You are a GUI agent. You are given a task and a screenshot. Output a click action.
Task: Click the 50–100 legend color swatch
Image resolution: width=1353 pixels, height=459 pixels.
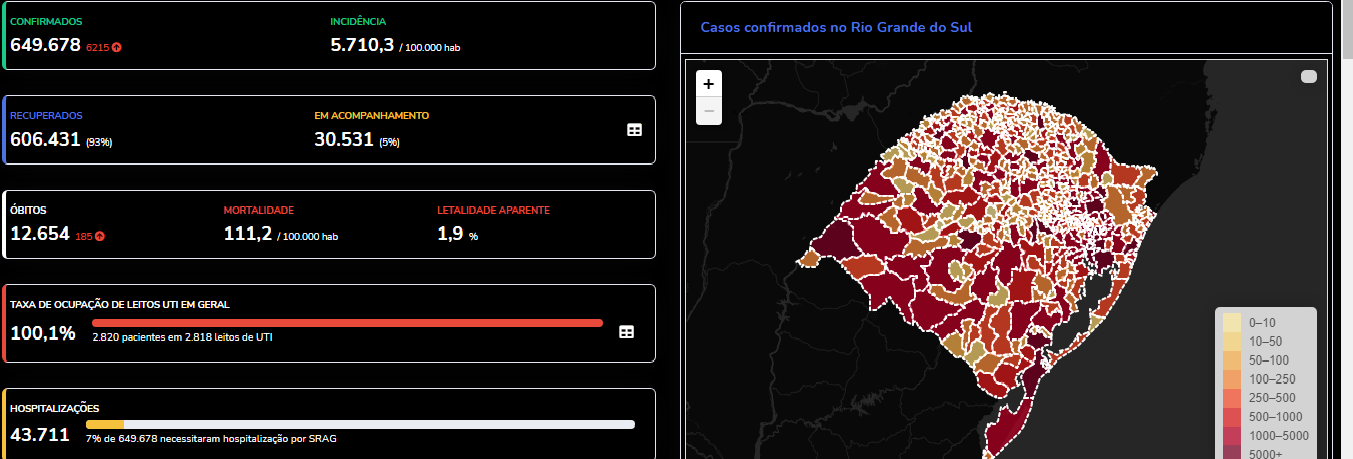(1232, 360)
